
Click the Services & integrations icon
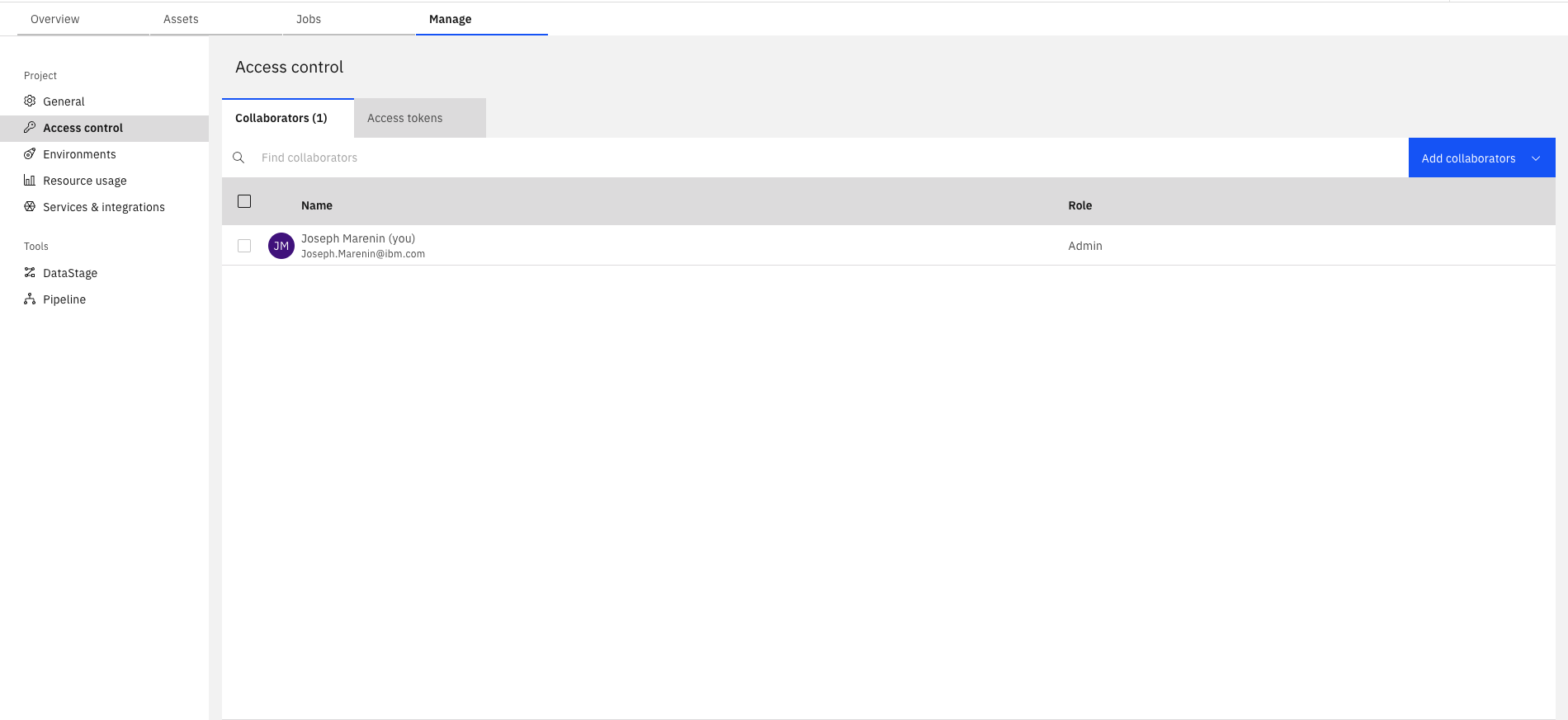[x=30, y=206]
